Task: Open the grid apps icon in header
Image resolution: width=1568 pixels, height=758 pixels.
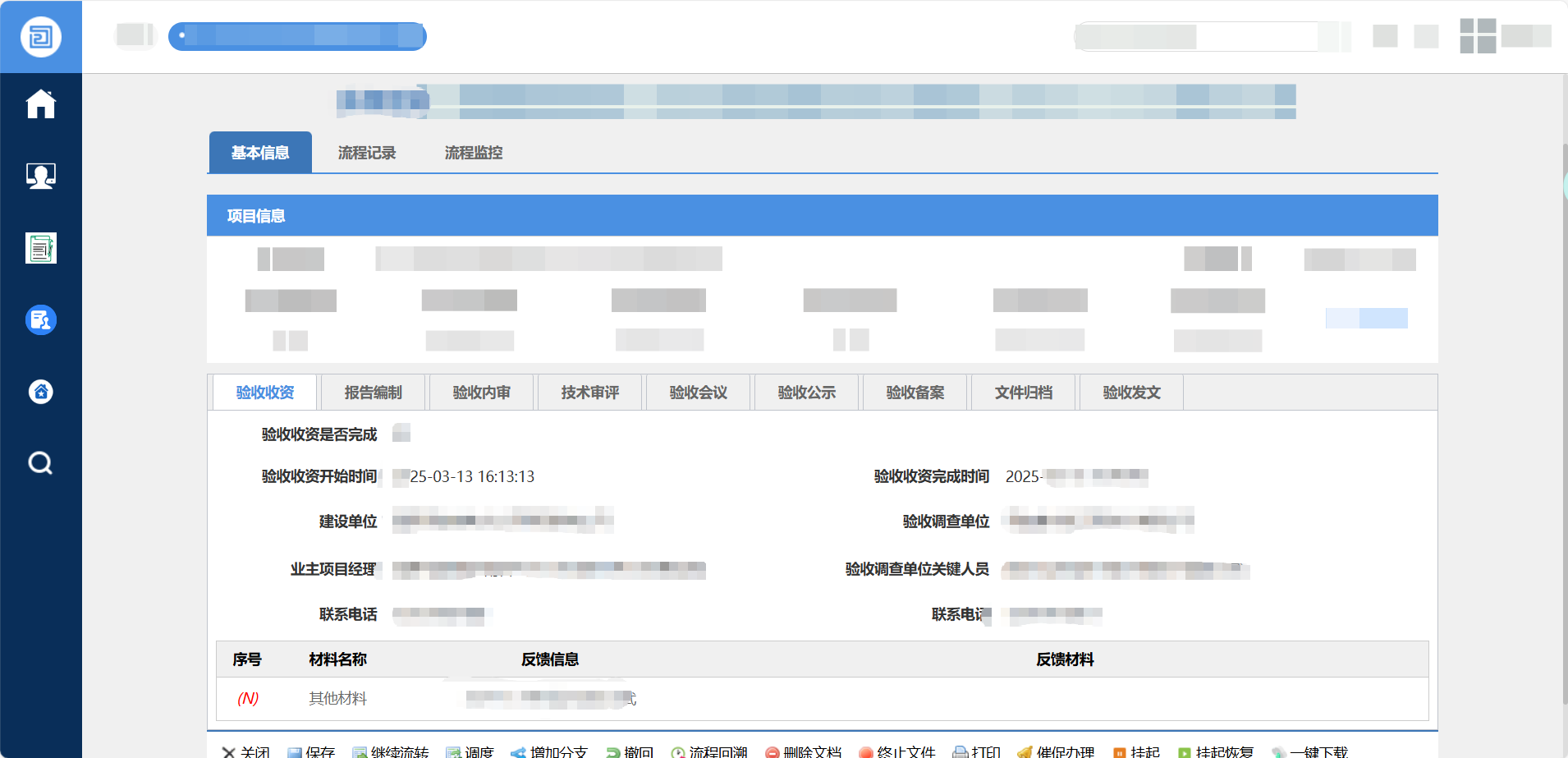Action: (1478, 36)
